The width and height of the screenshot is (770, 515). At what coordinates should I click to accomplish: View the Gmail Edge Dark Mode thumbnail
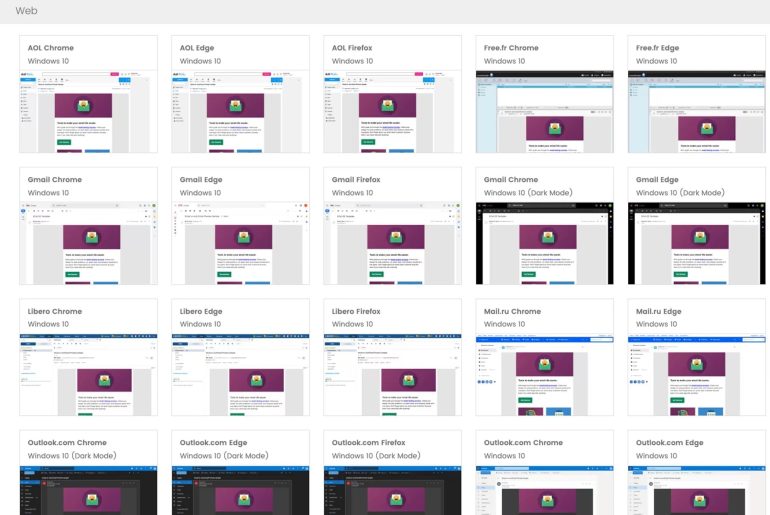(696, 243)
